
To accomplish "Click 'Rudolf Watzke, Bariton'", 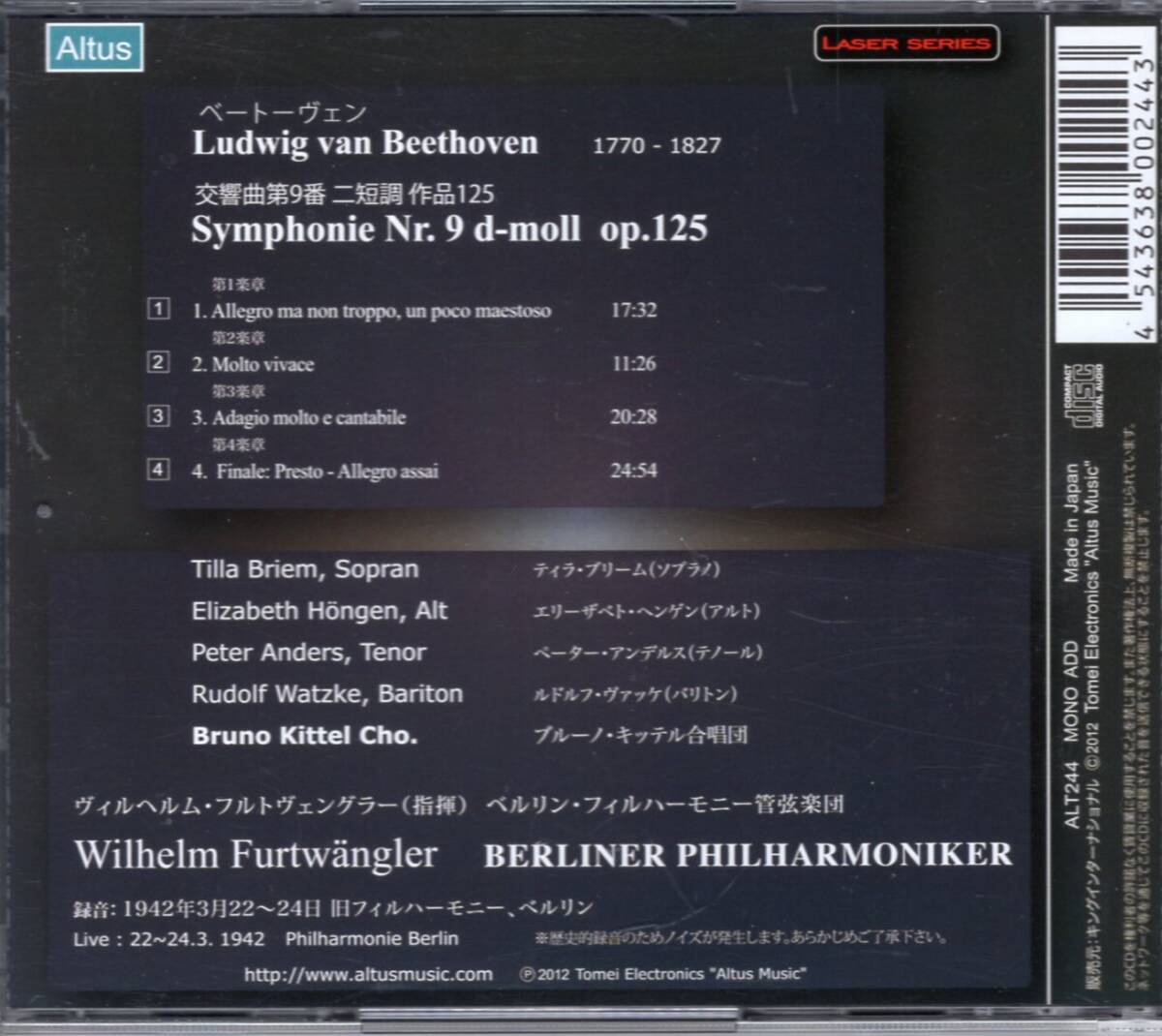I will [327, 694].
